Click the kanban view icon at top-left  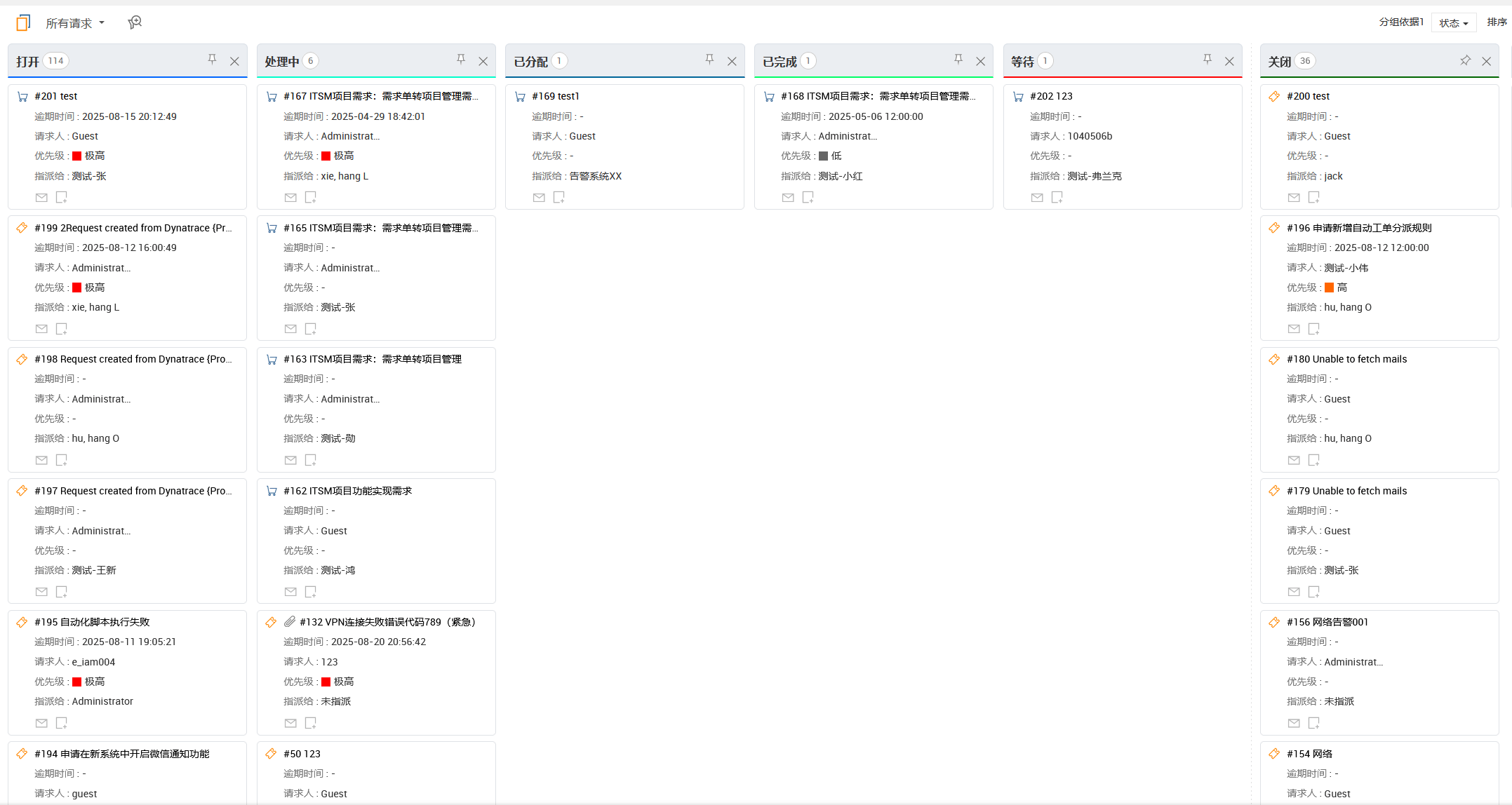coord(23,23)
